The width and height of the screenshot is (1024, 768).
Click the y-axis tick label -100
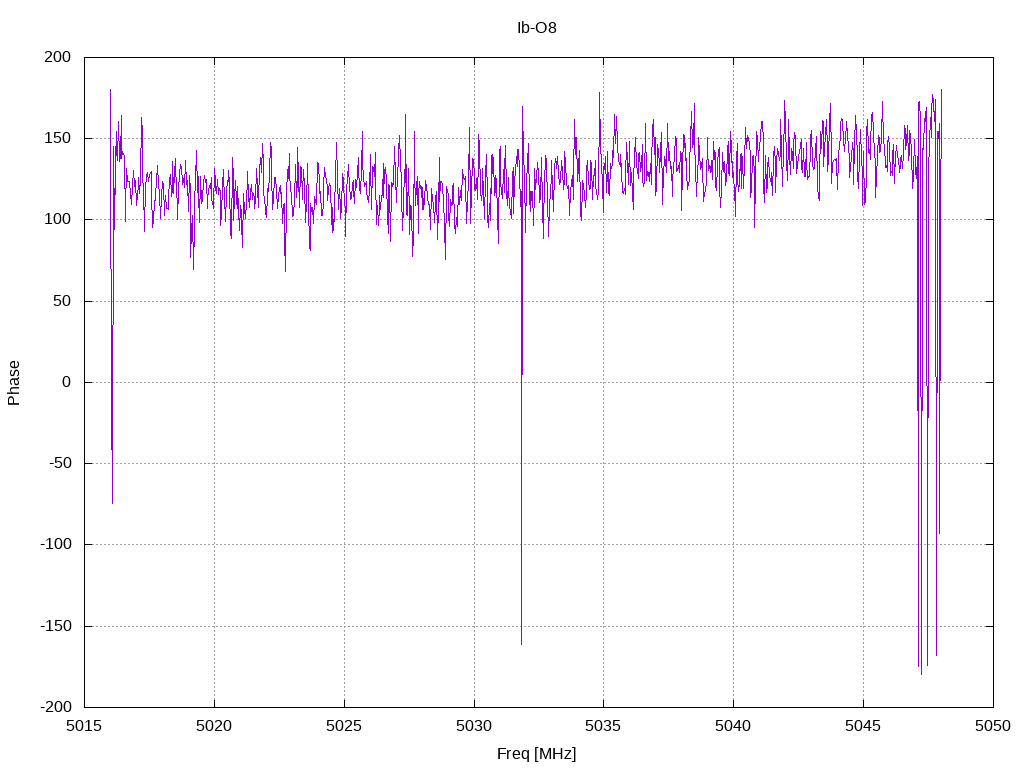coord(56,544)
